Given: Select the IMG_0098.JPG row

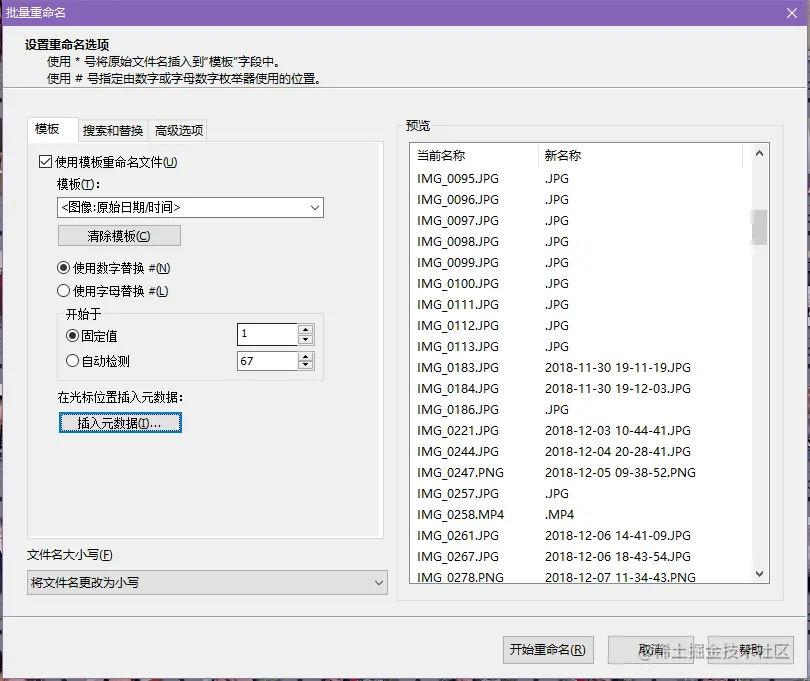Looking at the screenshot, I should coord(581,242).
